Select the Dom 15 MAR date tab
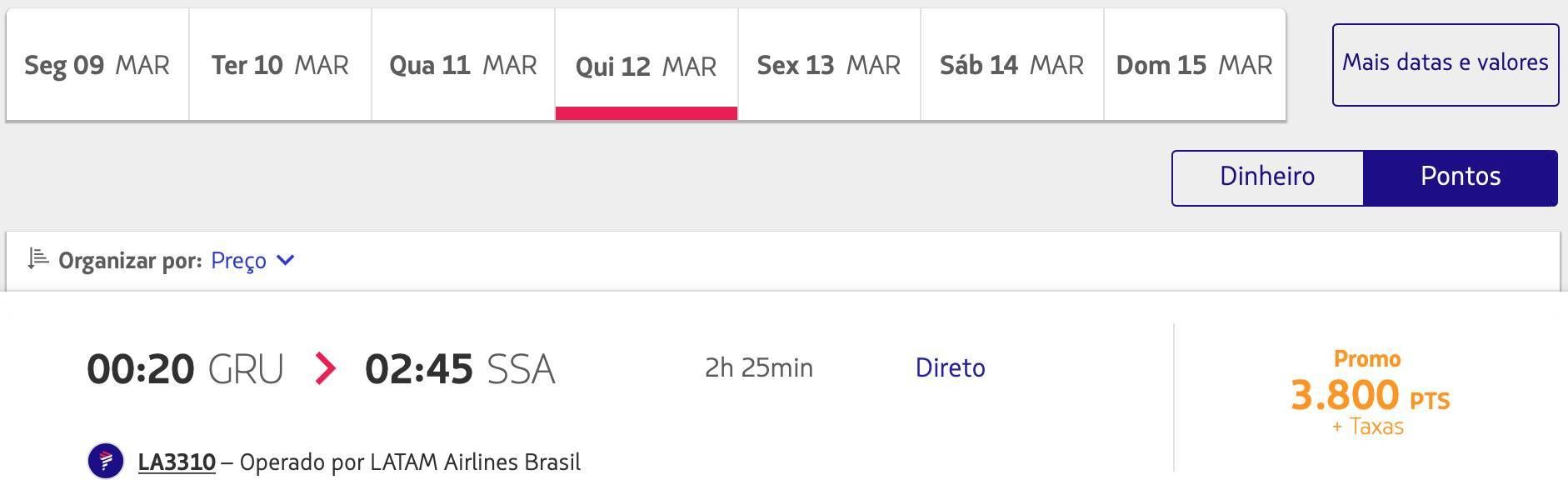The height and width of the screenshot is (500, 1568). point(1195,65)
